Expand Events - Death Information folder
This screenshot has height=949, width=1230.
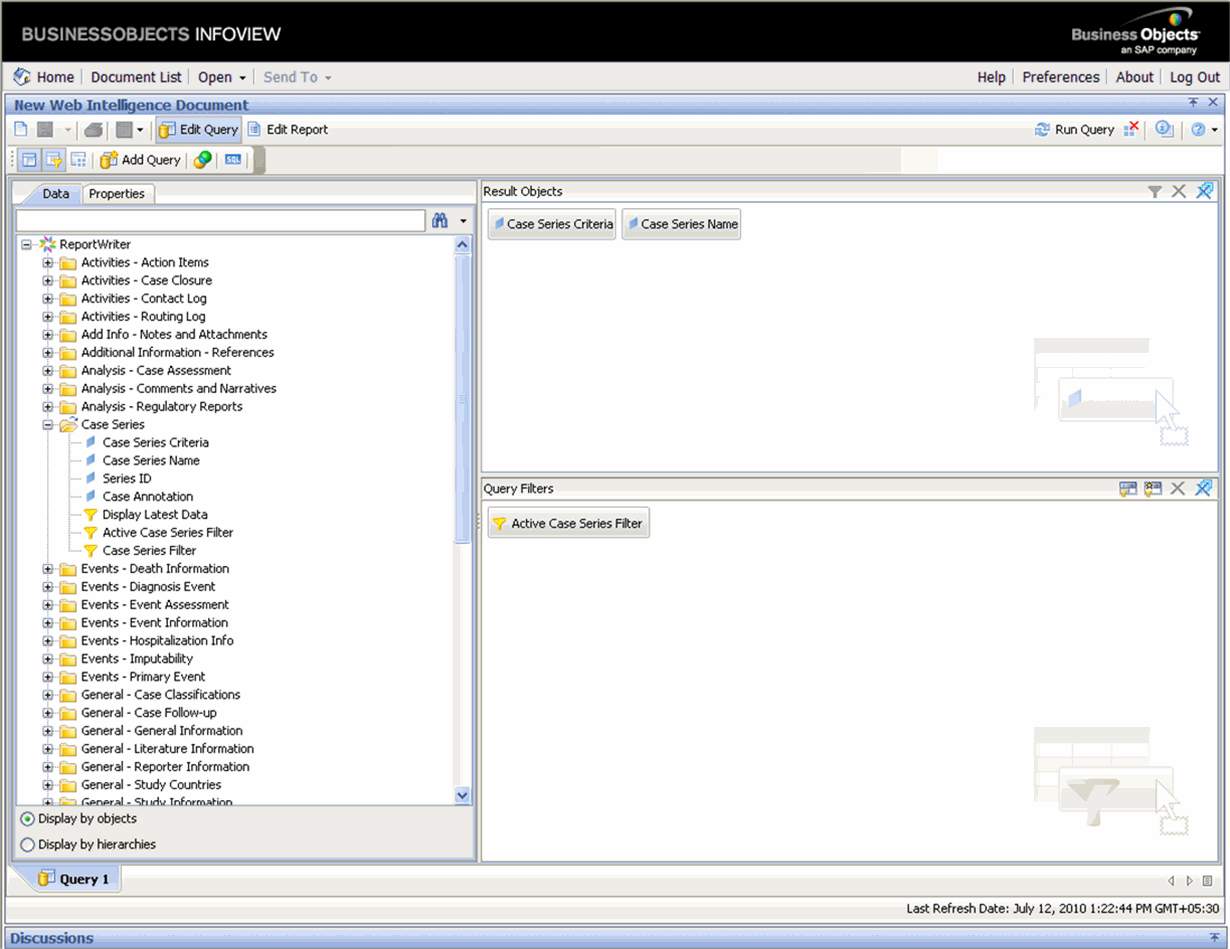(48, 569)
